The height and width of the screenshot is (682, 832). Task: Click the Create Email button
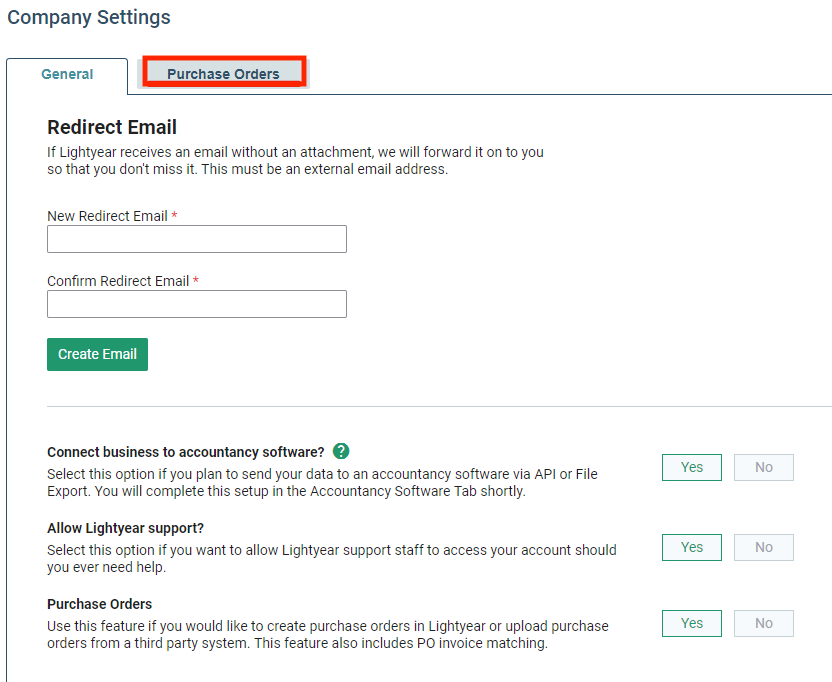[x=97, y=354]
